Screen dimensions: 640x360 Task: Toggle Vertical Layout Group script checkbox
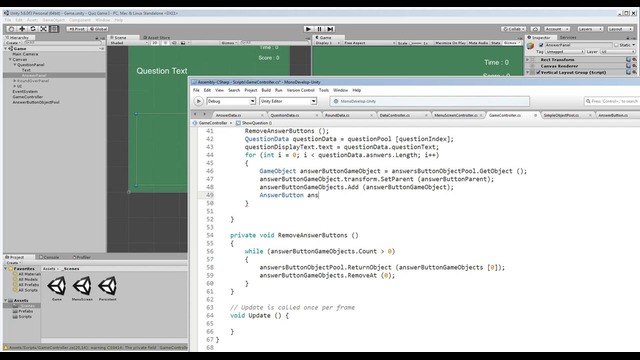[x=538, y=72]
